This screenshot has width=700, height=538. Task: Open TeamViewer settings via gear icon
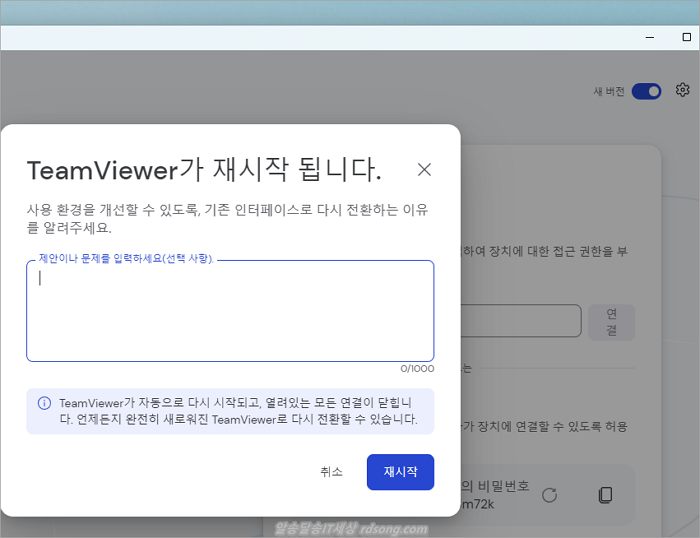pos(682,90)
